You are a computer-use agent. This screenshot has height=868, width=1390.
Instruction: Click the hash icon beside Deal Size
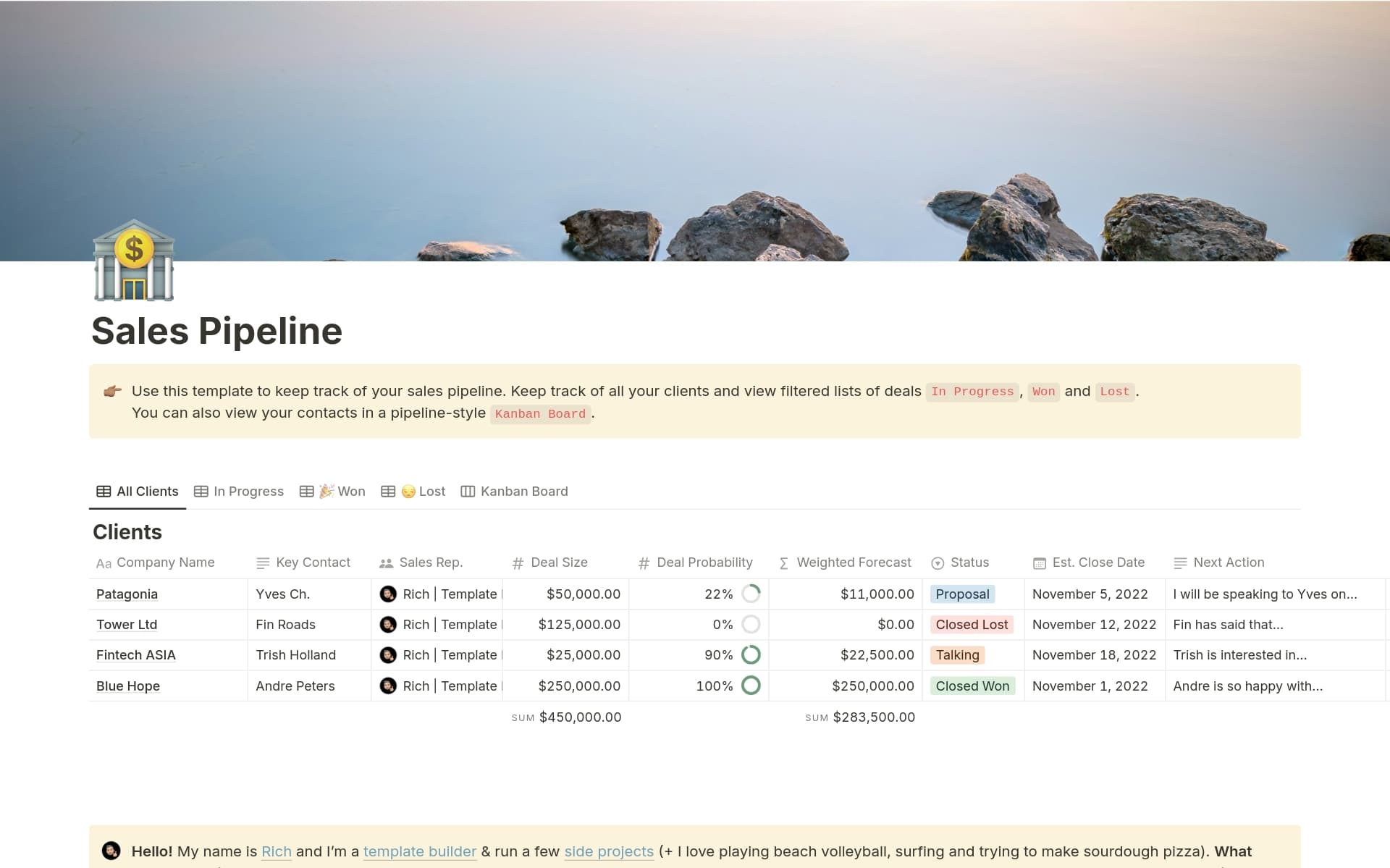click(518, 563)
